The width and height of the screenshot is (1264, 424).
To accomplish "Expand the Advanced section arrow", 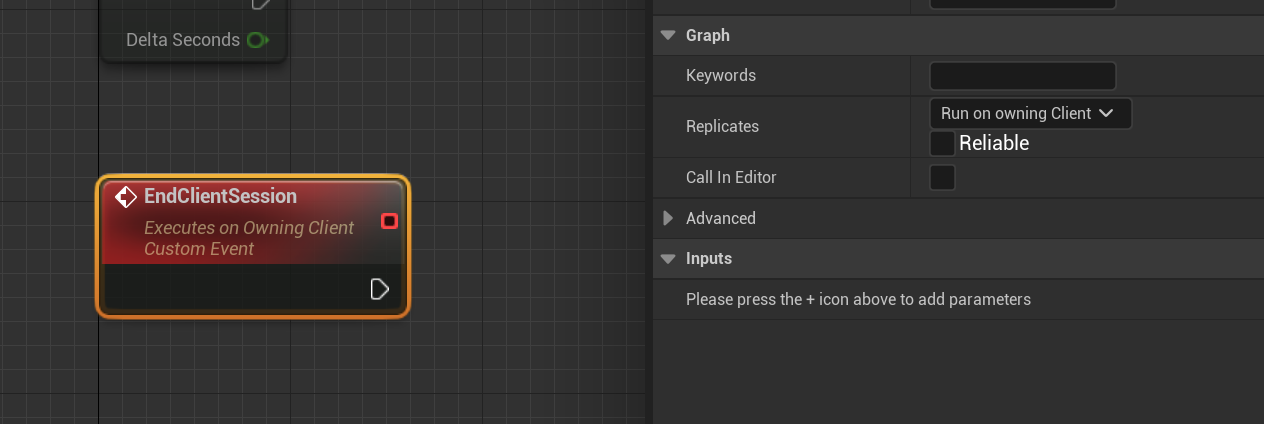I will 668,218.
